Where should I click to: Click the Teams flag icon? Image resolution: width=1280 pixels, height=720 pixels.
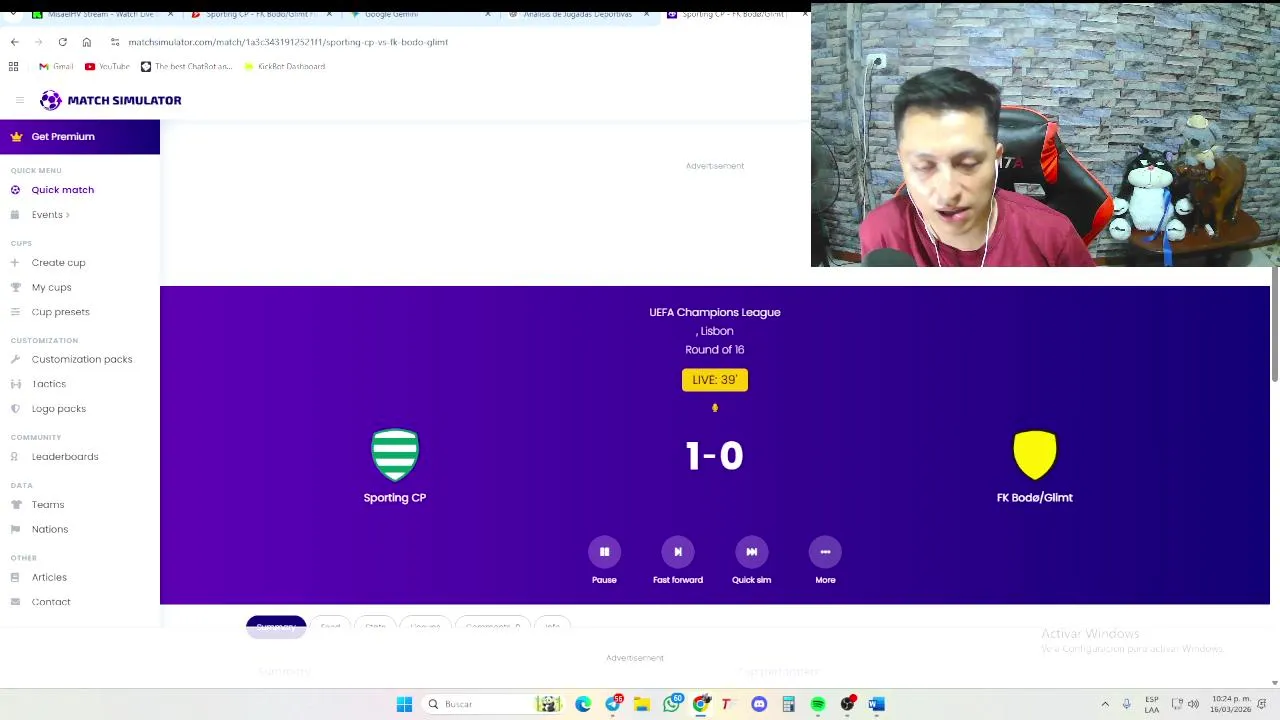[x=15, y=505]
